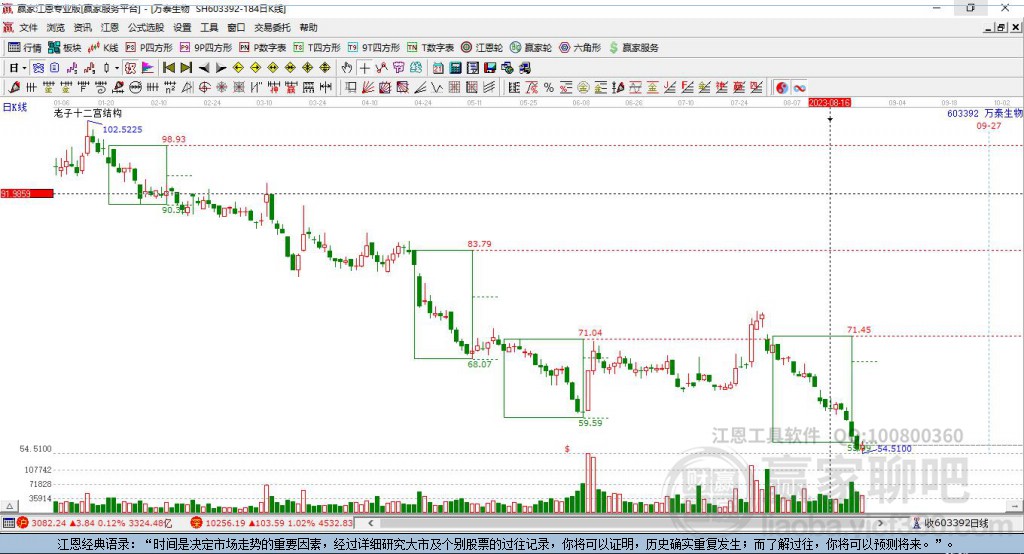This screenshot has width=1024, height=554.
Task: Open the 行情 market quotes view
Action: coord(25,48)
